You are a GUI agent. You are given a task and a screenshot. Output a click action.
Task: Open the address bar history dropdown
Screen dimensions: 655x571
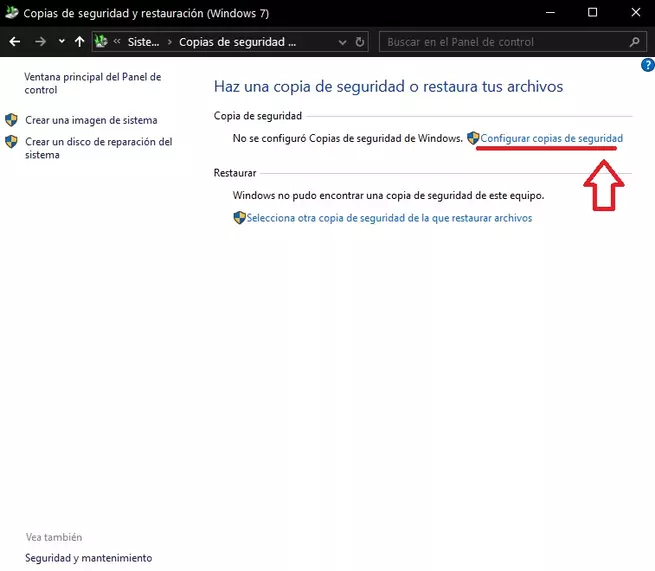pyautogui.click(x=343, y=42)
